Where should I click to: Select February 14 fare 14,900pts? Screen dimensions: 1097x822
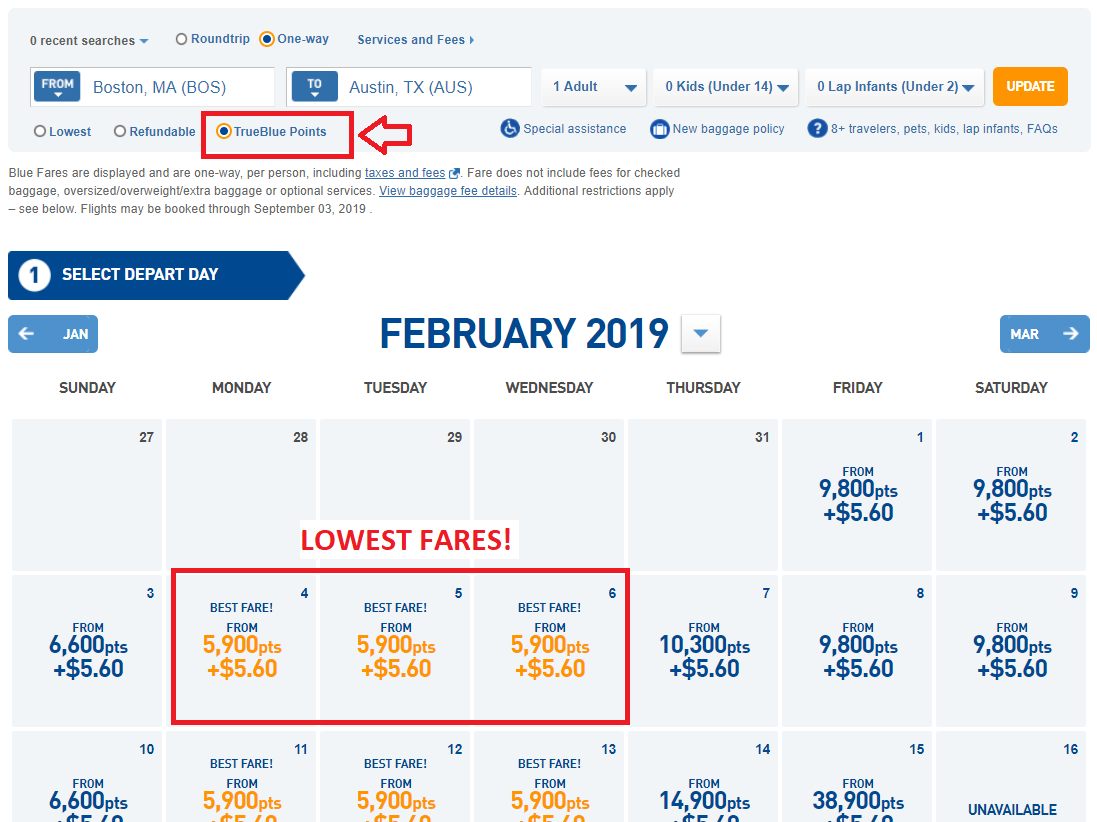click(x=703, y=777)
